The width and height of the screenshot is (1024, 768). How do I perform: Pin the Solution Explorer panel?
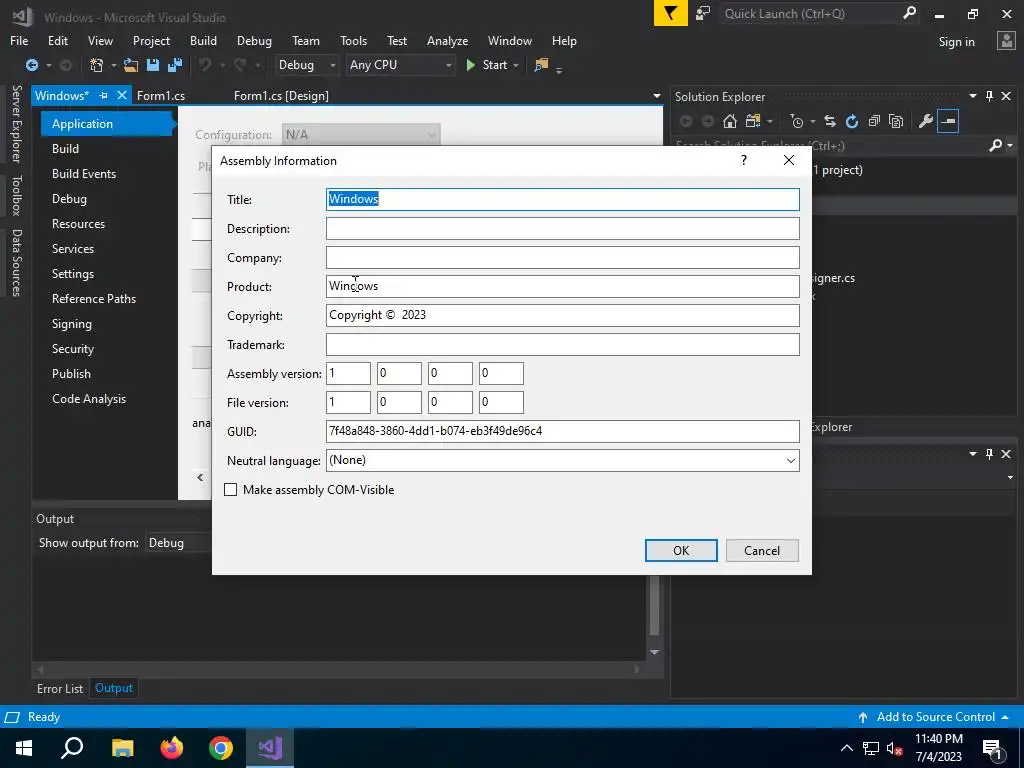tap(989, 96)
